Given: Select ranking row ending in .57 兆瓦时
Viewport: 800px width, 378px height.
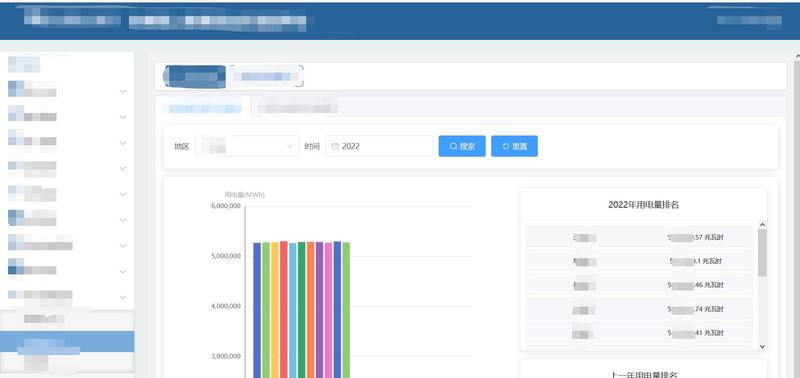Looking at the screenshot, I should tap(639, 237).
